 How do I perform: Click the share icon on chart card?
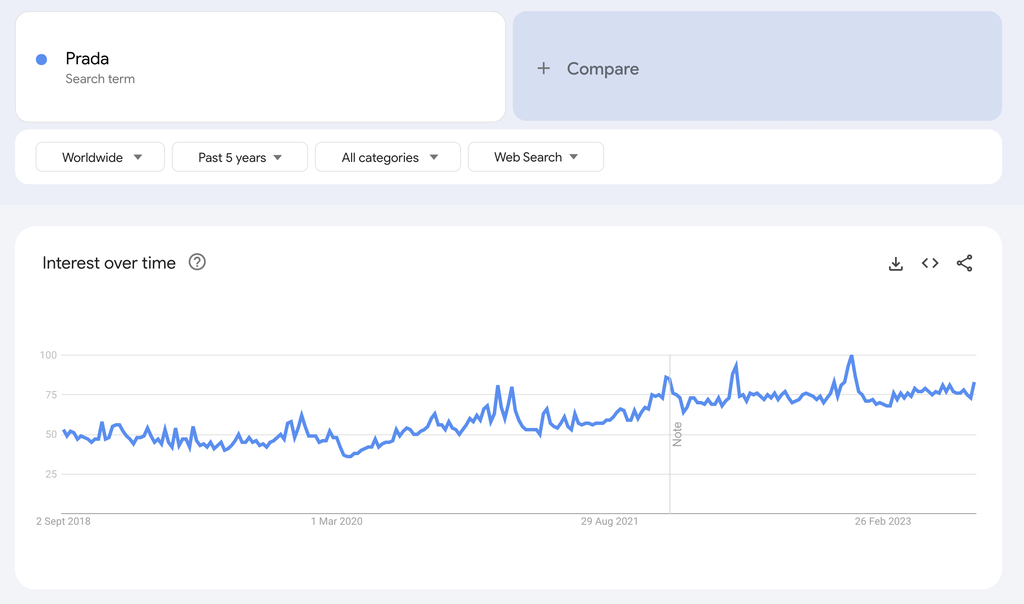(964, 263)
